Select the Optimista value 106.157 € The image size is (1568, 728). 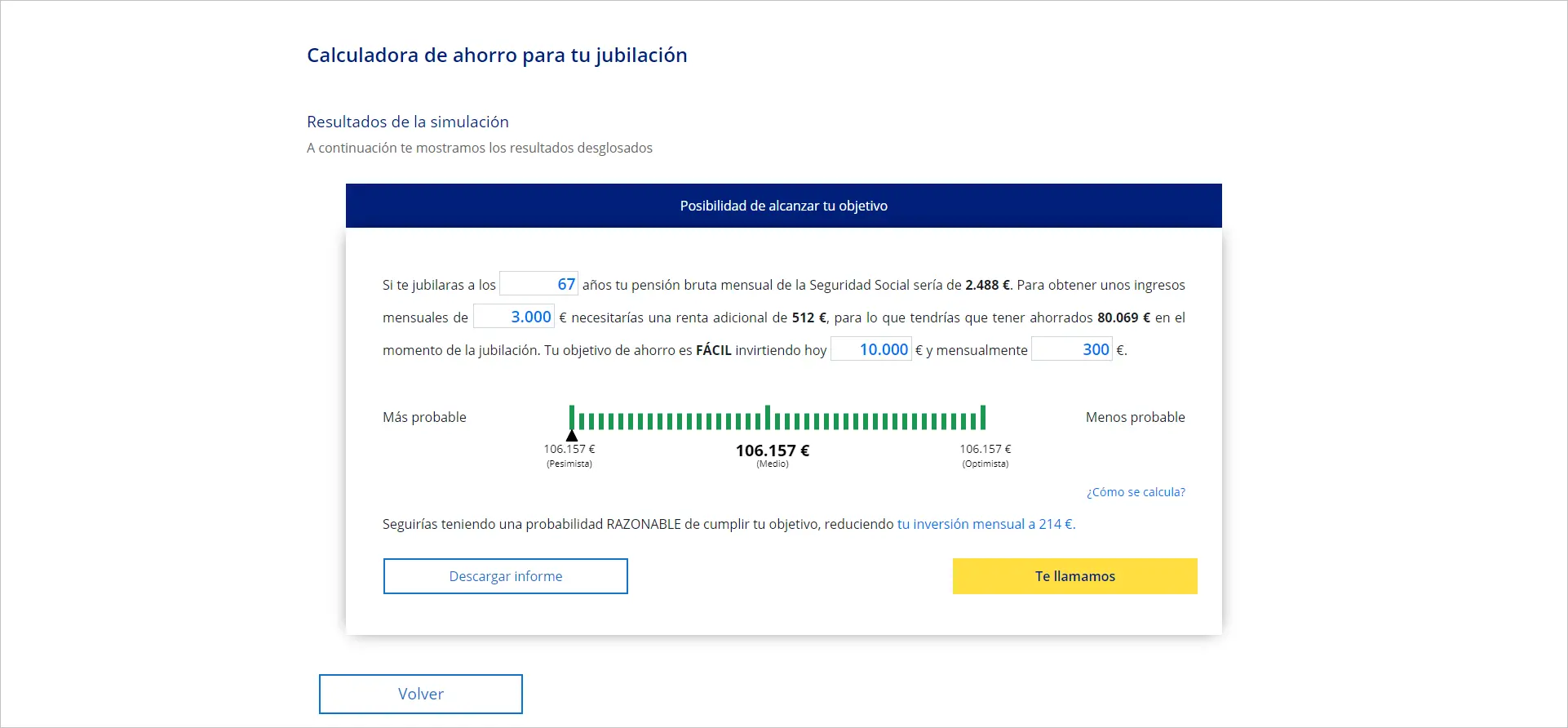click(x=985, y=449)
